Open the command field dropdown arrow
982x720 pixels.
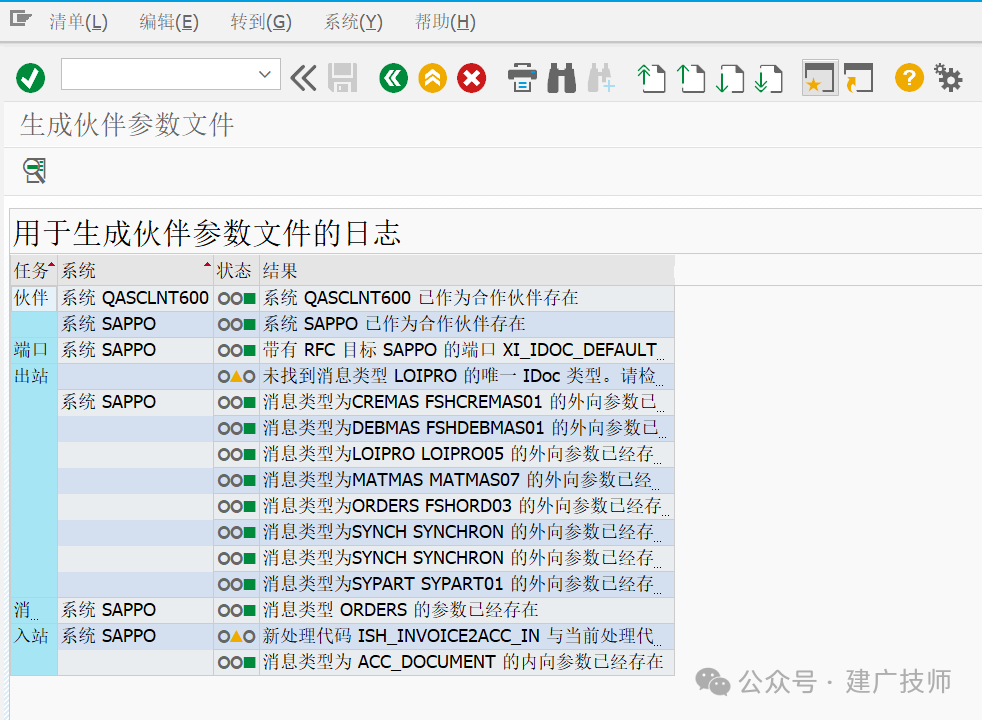click(264, 75)
